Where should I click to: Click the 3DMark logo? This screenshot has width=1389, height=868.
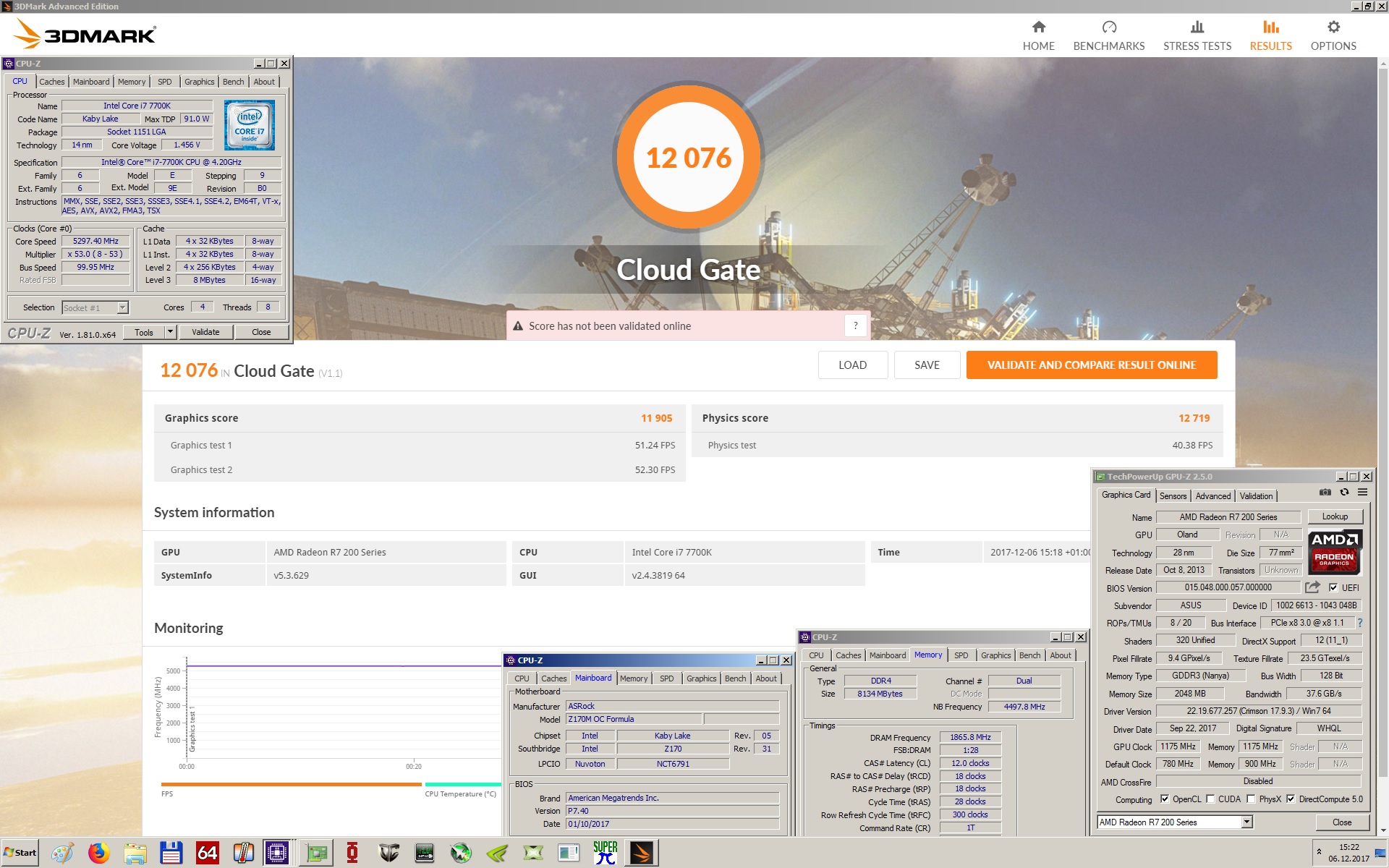tap(85, 34)
